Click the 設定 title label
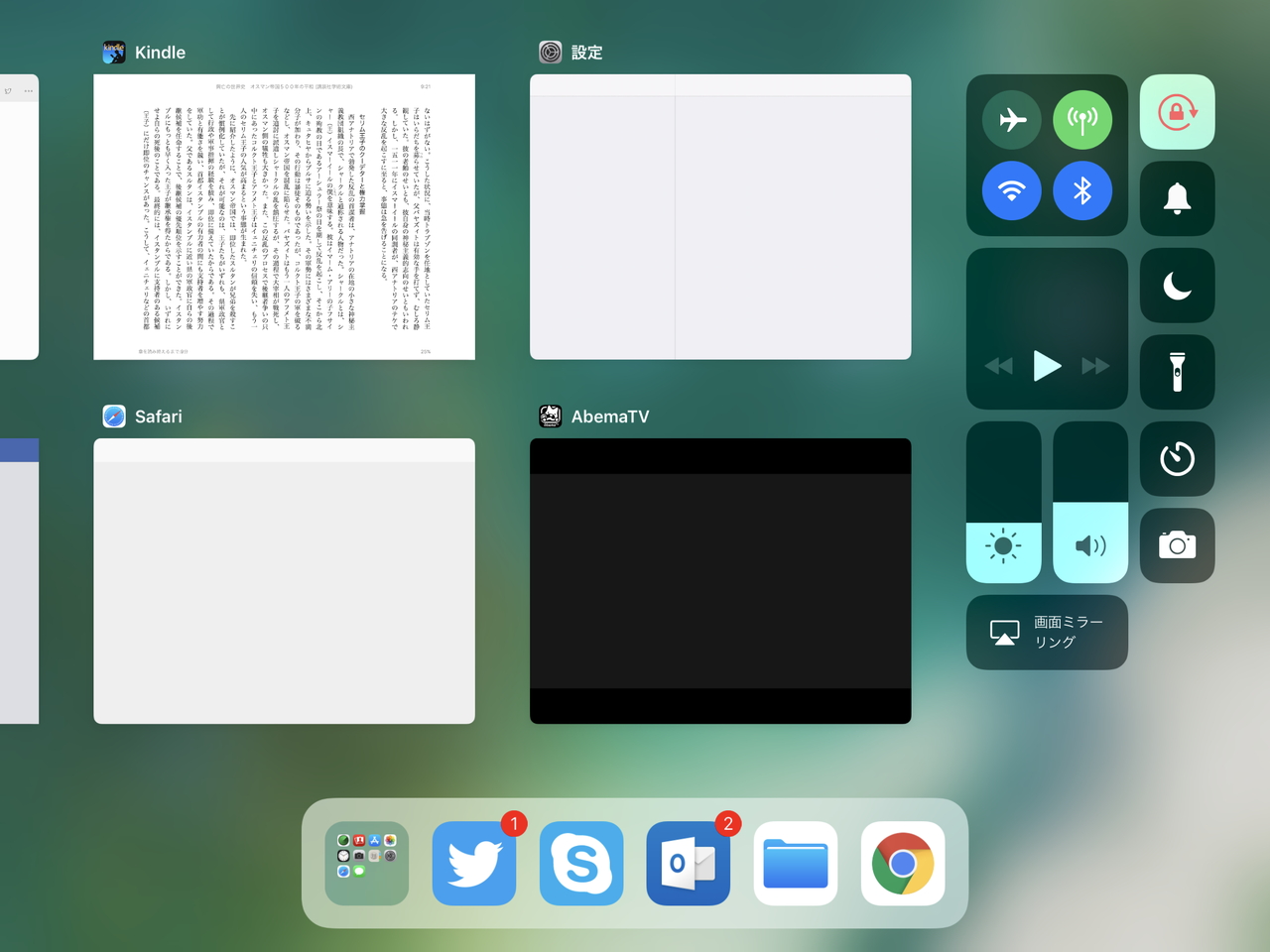This screenshot has height=952, width=1270. (x=587, y=53)
